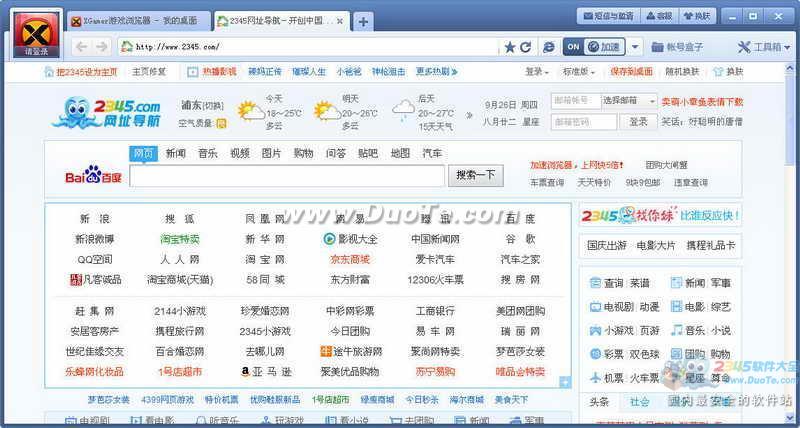Click the XGamer logo login button

click(x=36, y=35)
